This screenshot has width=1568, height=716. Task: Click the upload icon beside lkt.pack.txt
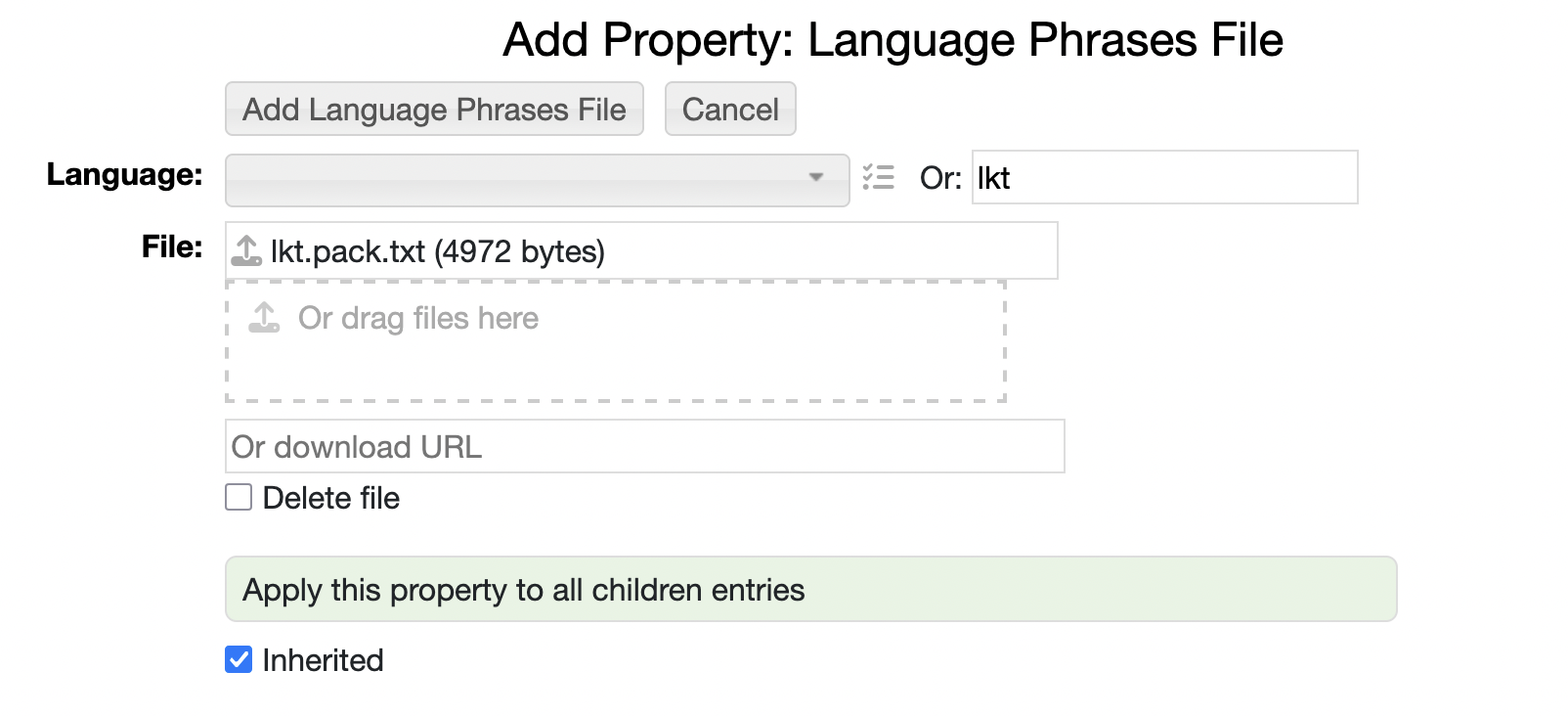coord(246,251)
